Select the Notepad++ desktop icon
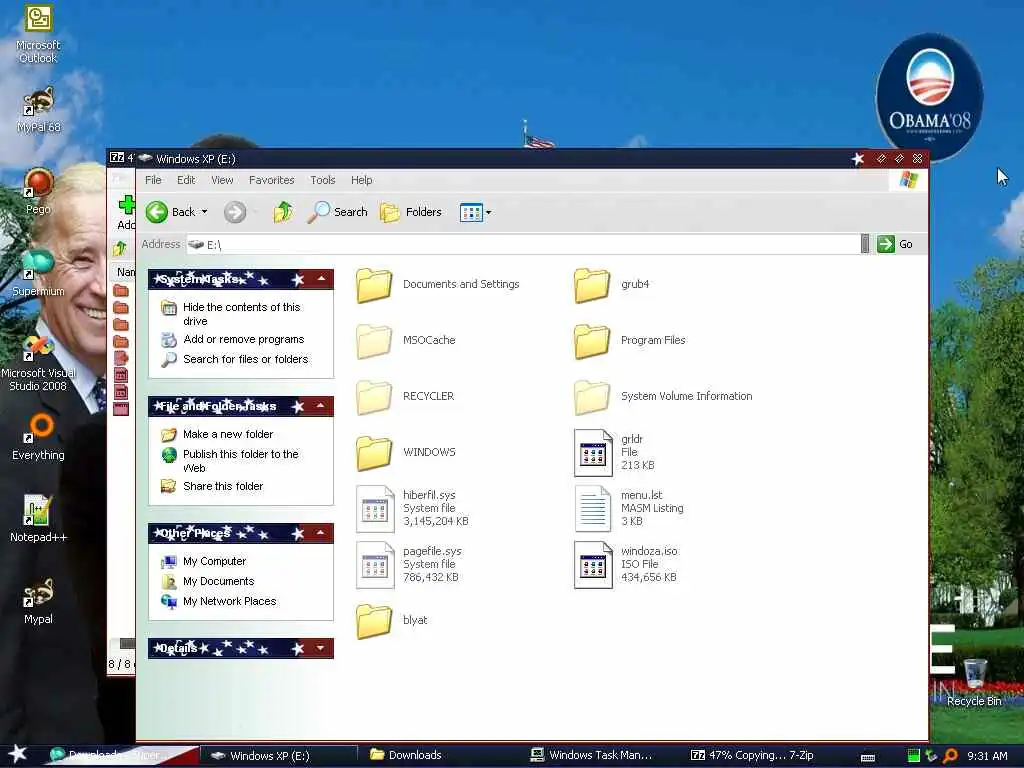The height and width of the screenshot is (768, 1024). pyautogui.click(x=38, y=519)
